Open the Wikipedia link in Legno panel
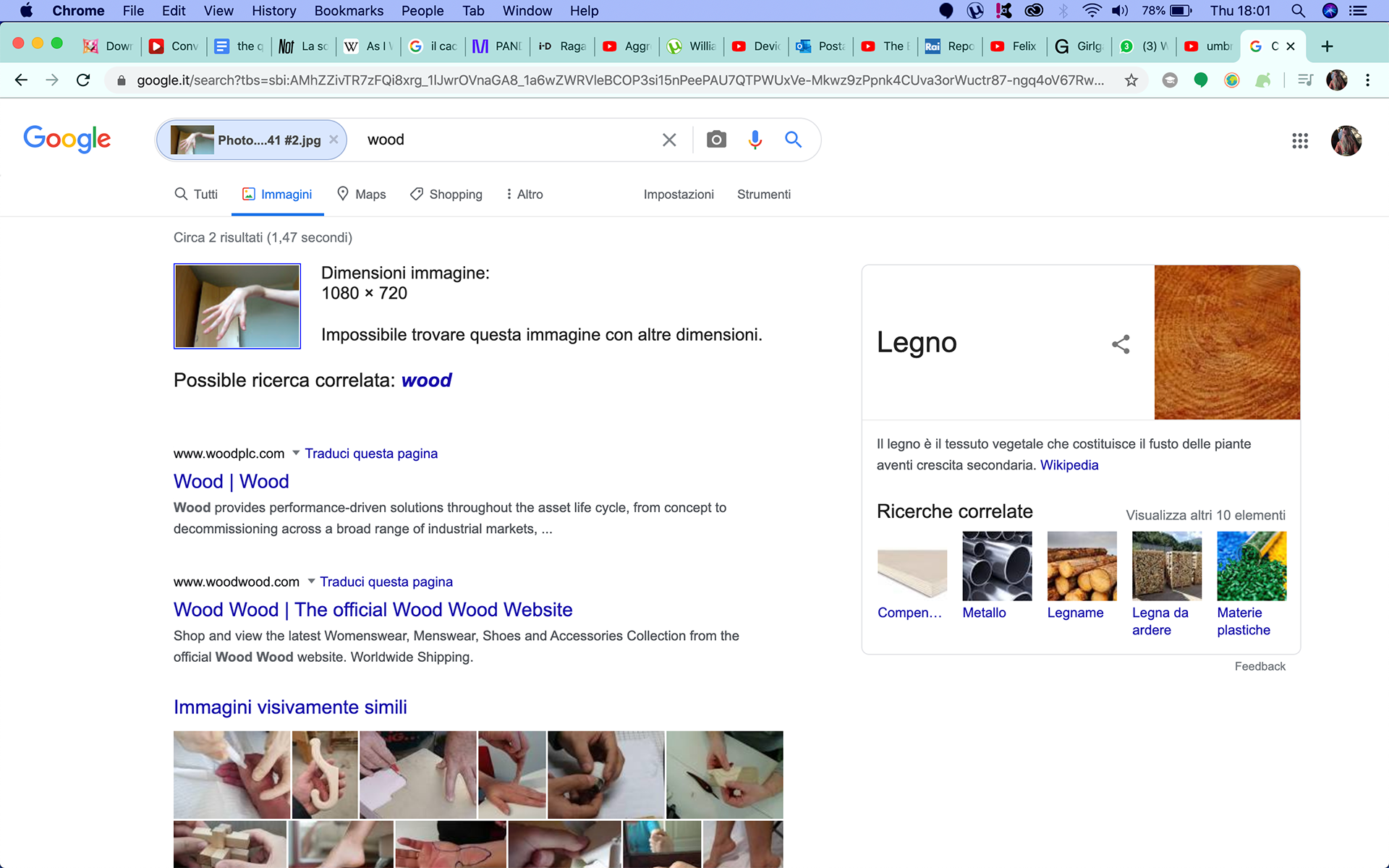This screenshot has height=868, width=1389. [x=1069, y=465]
